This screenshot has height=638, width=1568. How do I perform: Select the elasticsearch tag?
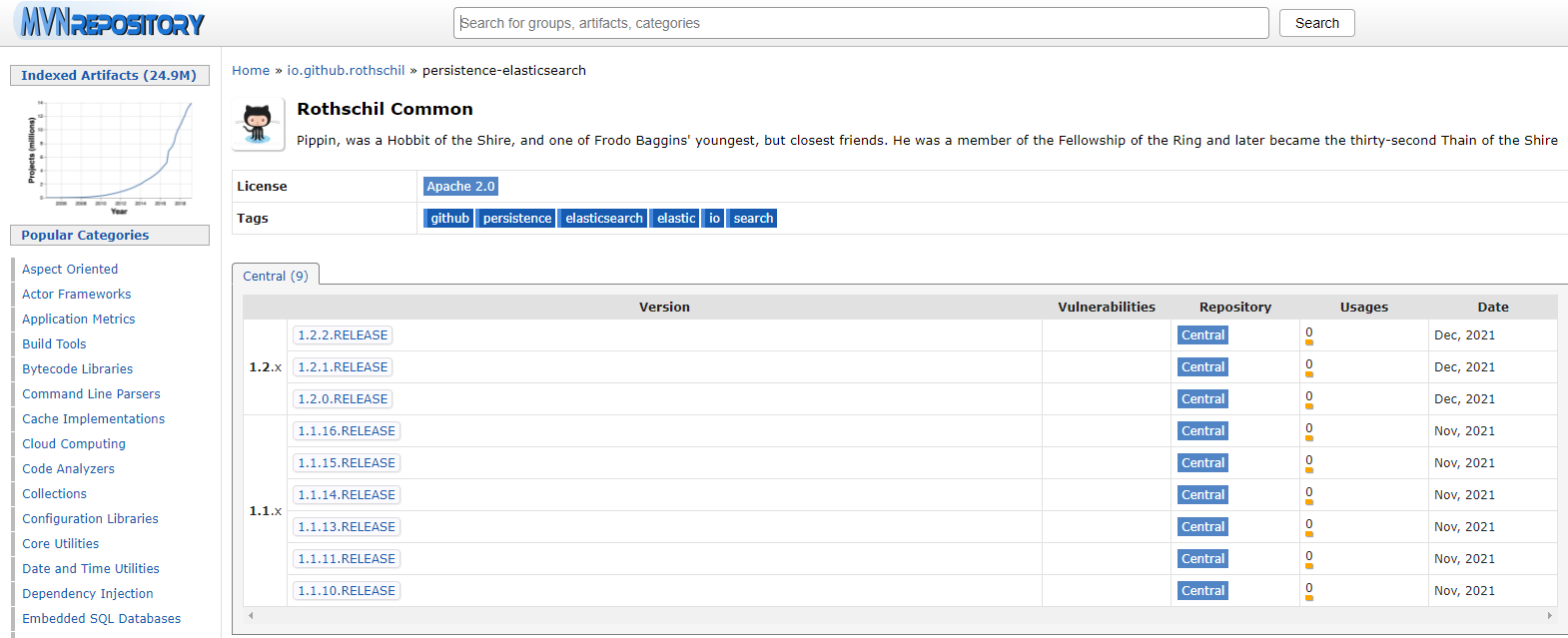pyautogui.click(x=603, y=219)
